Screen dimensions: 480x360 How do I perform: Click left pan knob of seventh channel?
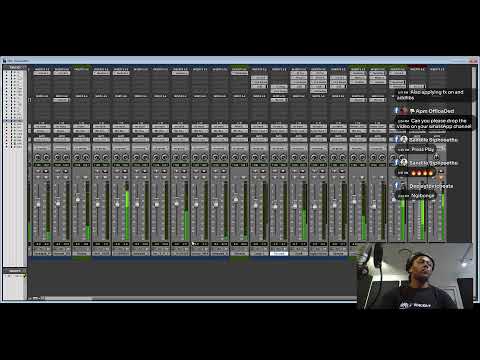point(156,157)
